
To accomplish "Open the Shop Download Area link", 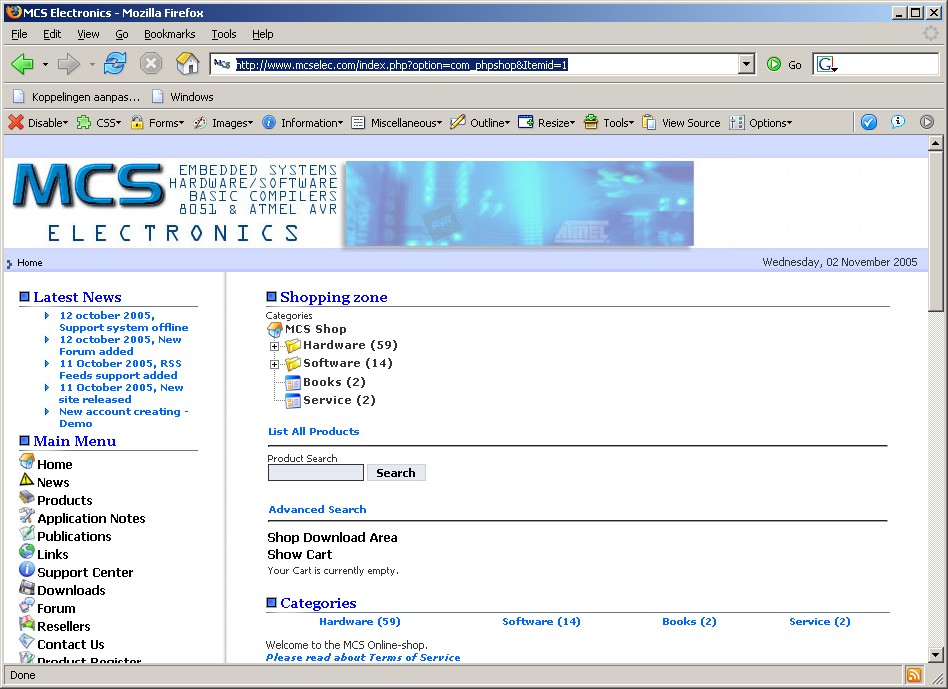I will point(332,537).
